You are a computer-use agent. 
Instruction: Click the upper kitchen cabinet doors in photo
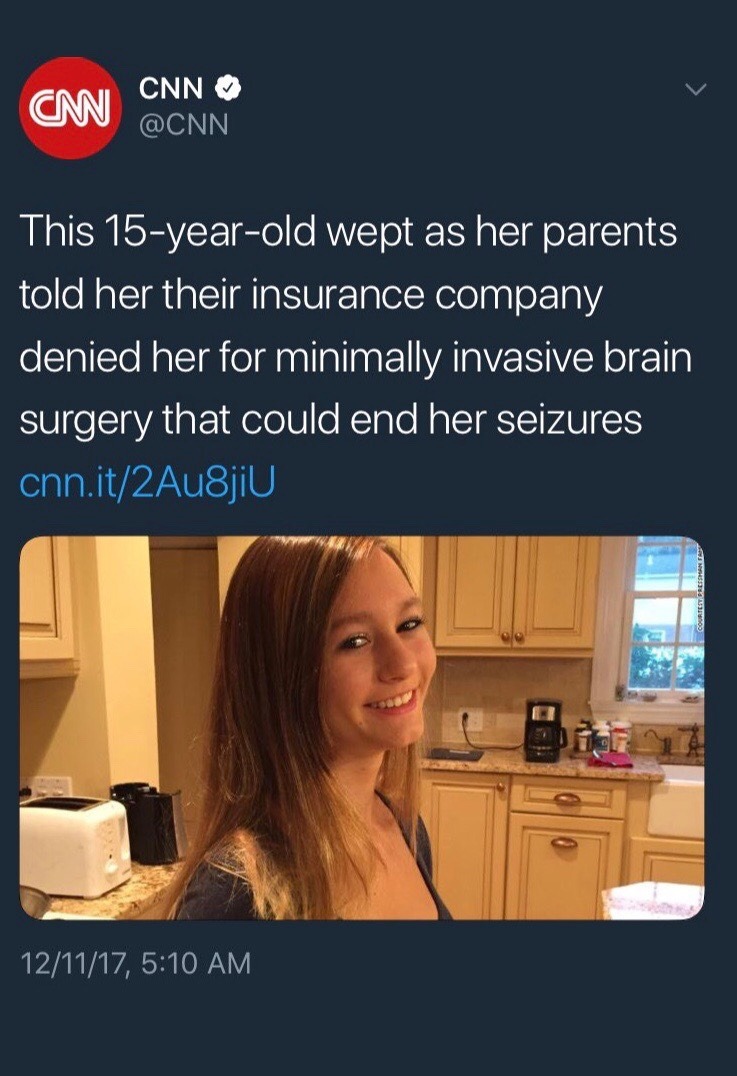[514, 593]
